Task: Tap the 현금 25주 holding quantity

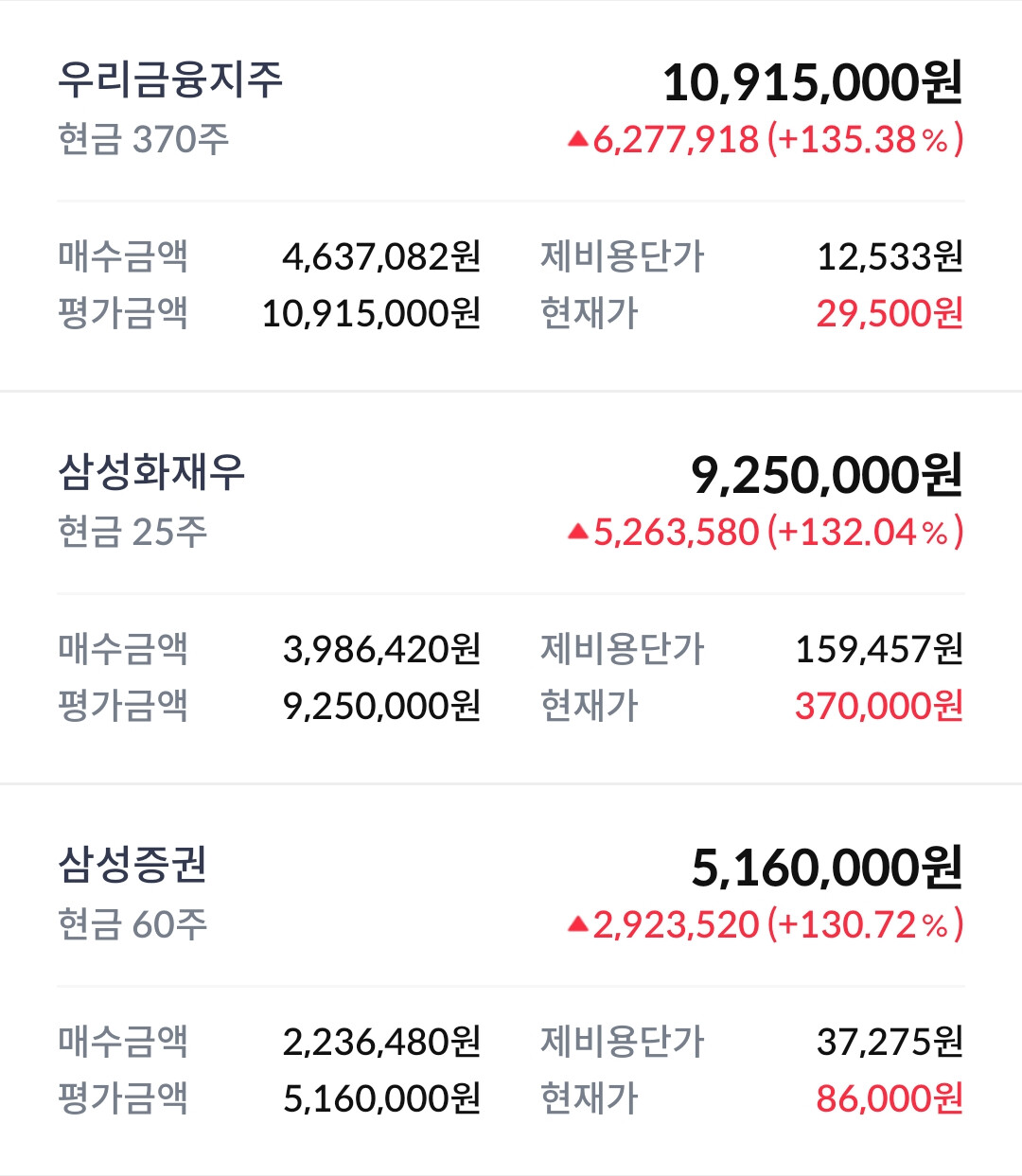Action: pyautogui.click(x=132, y=532)
